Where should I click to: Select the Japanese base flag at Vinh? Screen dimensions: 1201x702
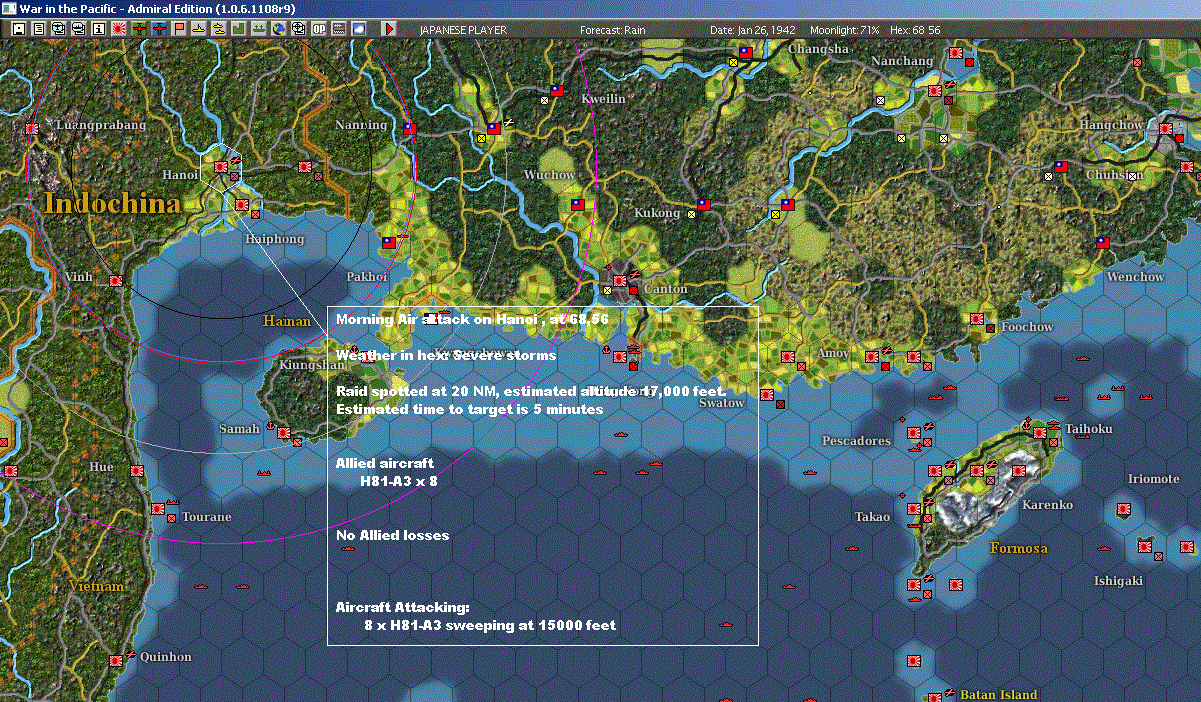[115, 281]
